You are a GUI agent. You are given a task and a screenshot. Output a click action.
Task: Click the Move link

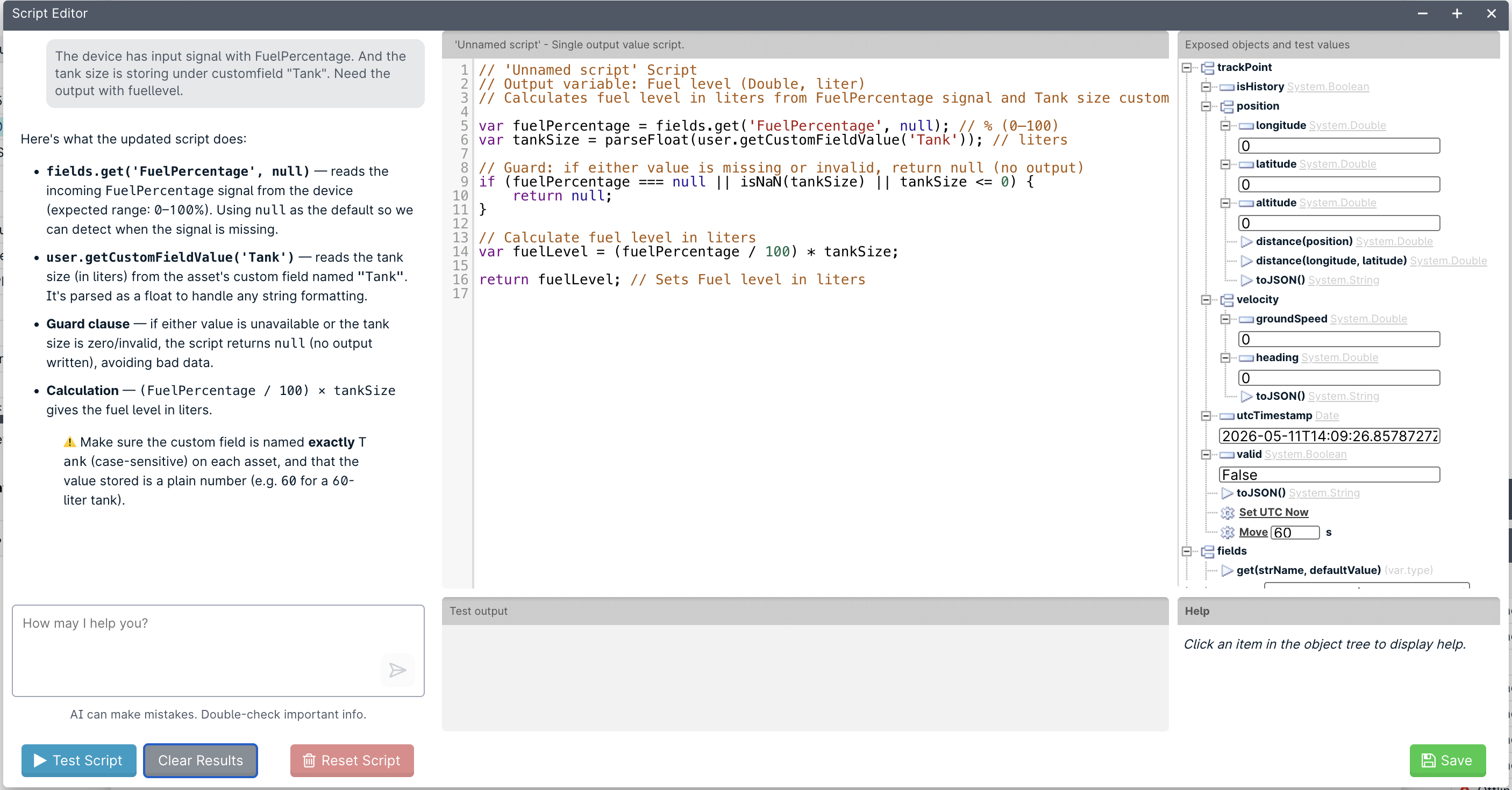coord(1253,532)
